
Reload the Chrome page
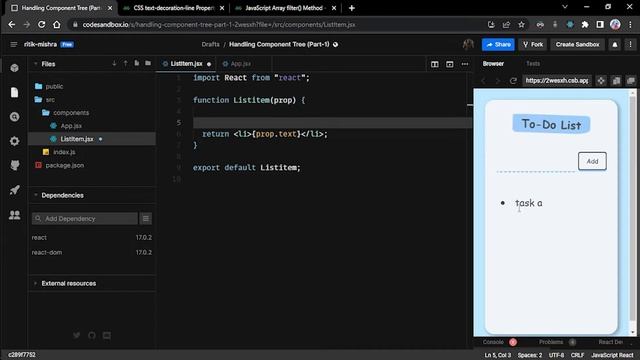coord(41,24)
